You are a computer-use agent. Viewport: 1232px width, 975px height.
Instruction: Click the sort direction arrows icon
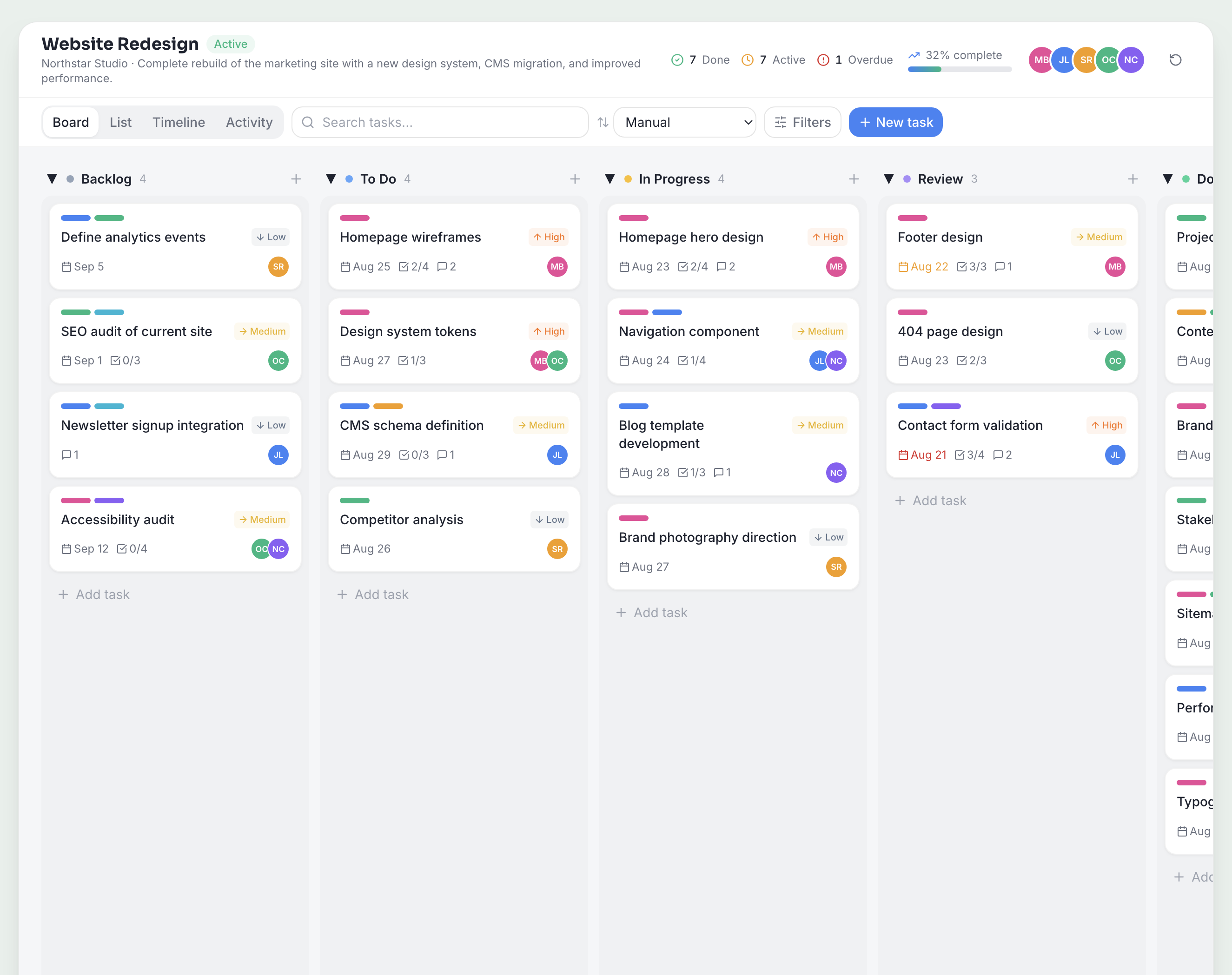coord(603,122)
